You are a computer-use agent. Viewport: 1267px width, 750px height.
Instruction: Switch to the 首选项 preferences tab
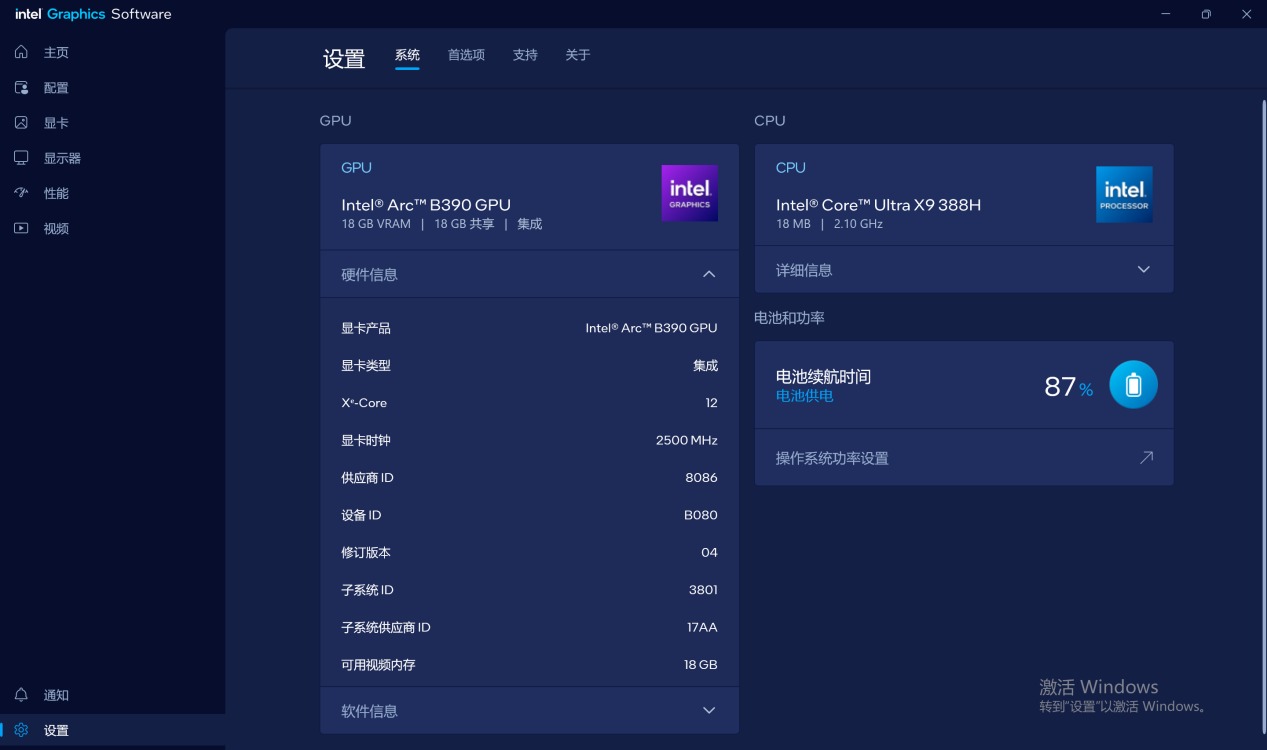[x=466, y=55]
